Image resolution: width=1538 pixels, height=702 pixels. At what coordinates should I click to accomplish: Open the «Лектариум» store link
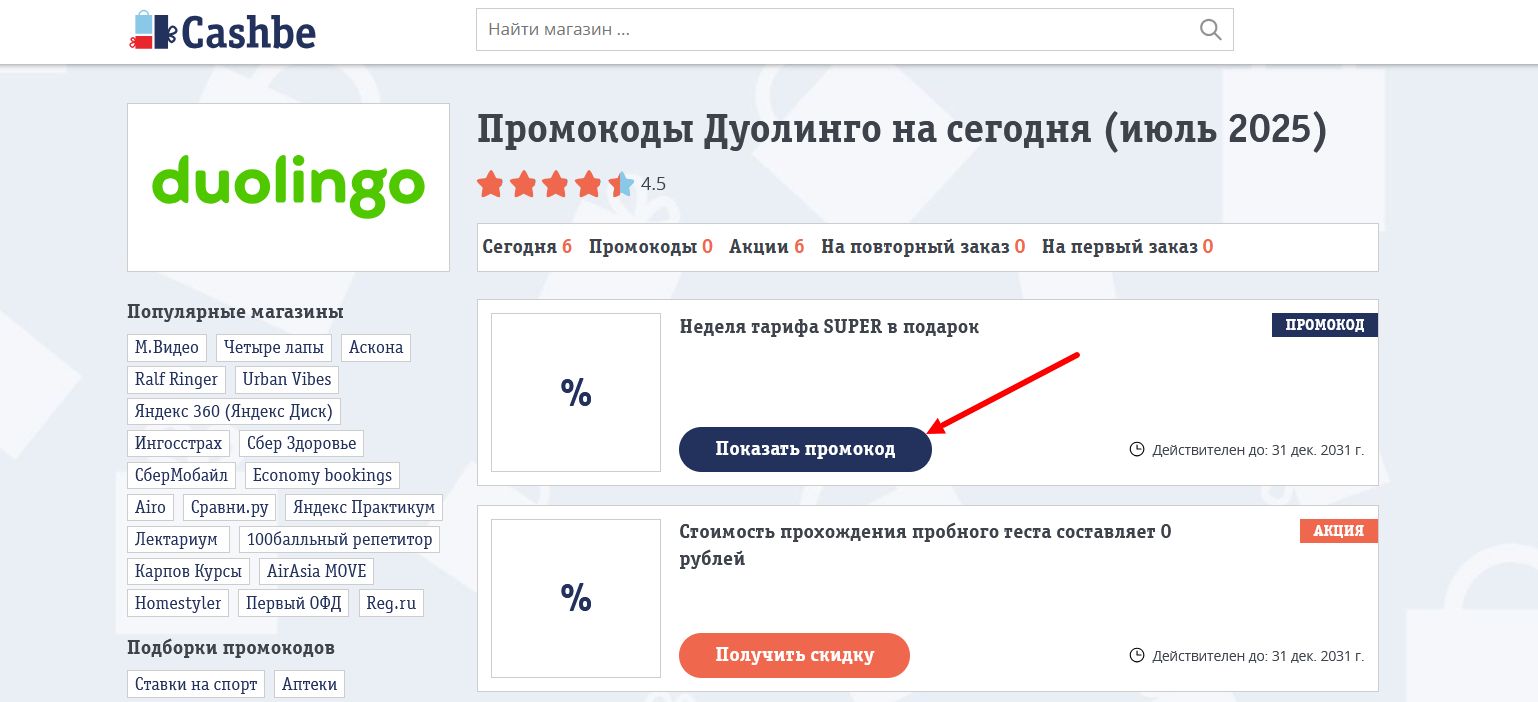(179, 540)
